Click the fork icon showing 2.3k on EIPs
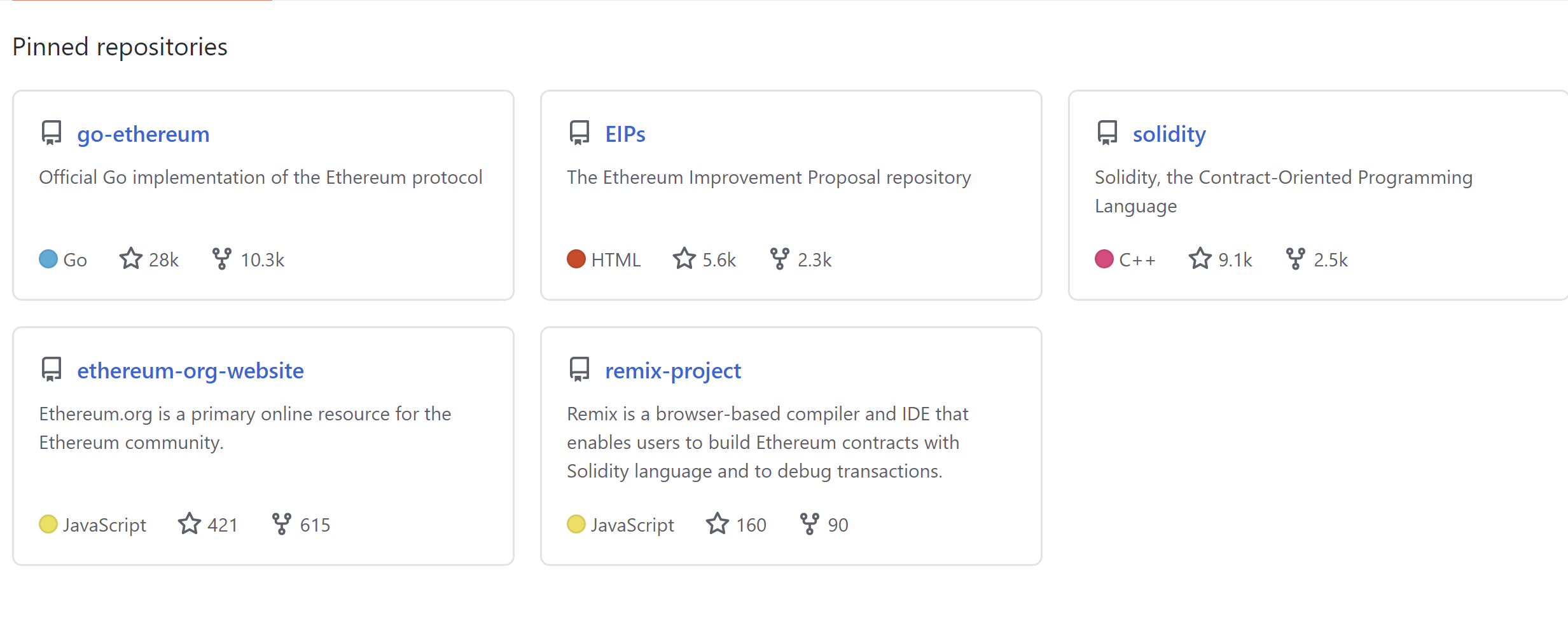1568x620 pixels. pos(779,259)
